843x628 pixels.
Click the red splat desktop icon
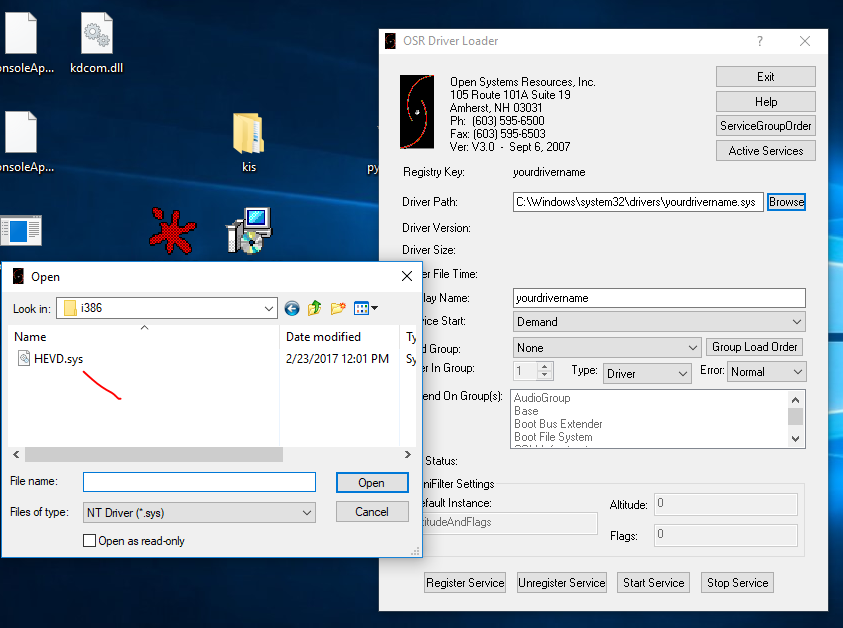point(172,230)
